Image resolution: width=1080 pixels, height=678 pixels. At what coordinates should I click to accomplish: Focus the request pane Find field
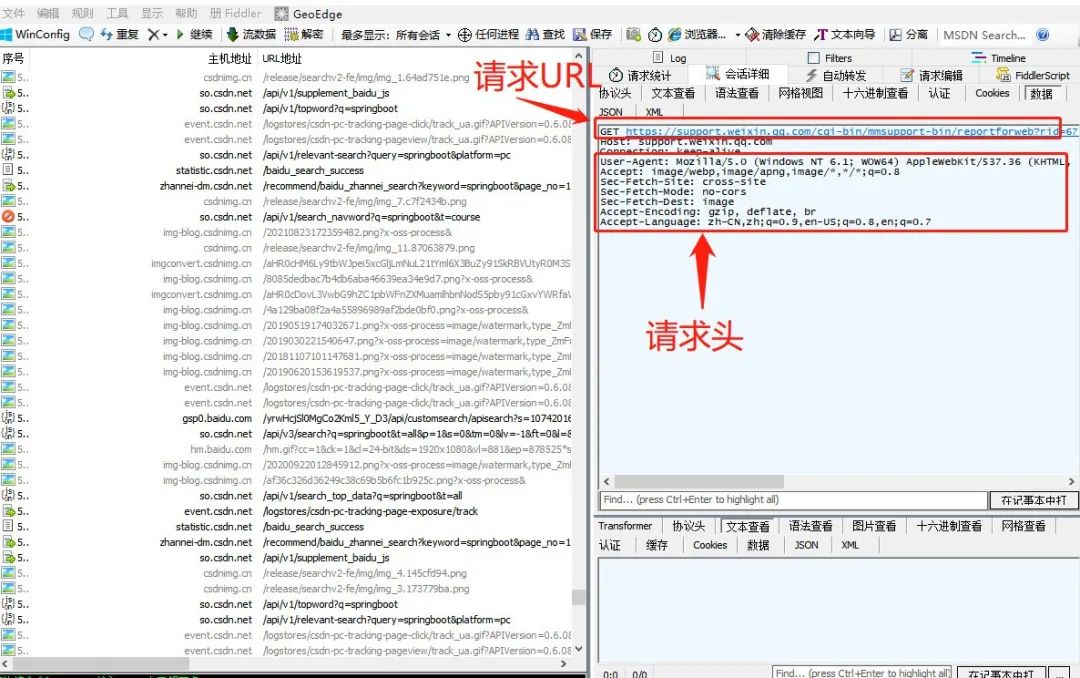click(794, 500)
